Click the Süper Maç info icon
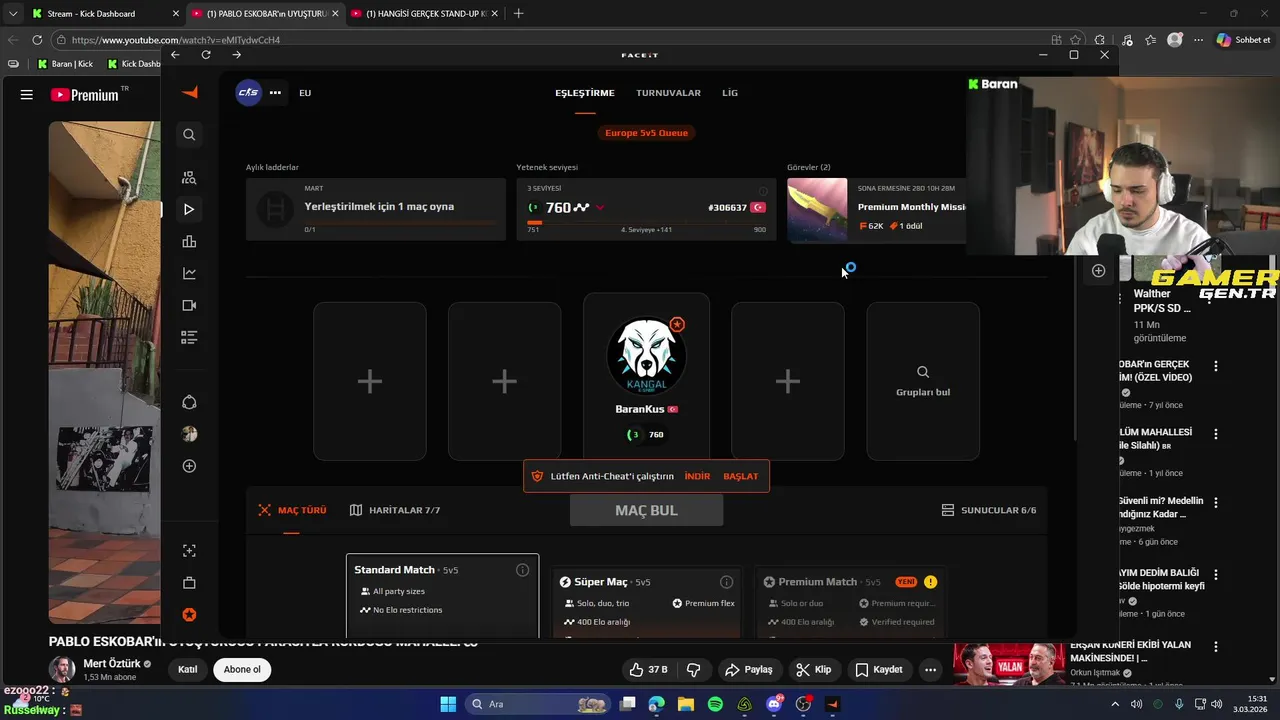Image resolution: width=1280 pixels, height=720 pixels. coord(726,582)
